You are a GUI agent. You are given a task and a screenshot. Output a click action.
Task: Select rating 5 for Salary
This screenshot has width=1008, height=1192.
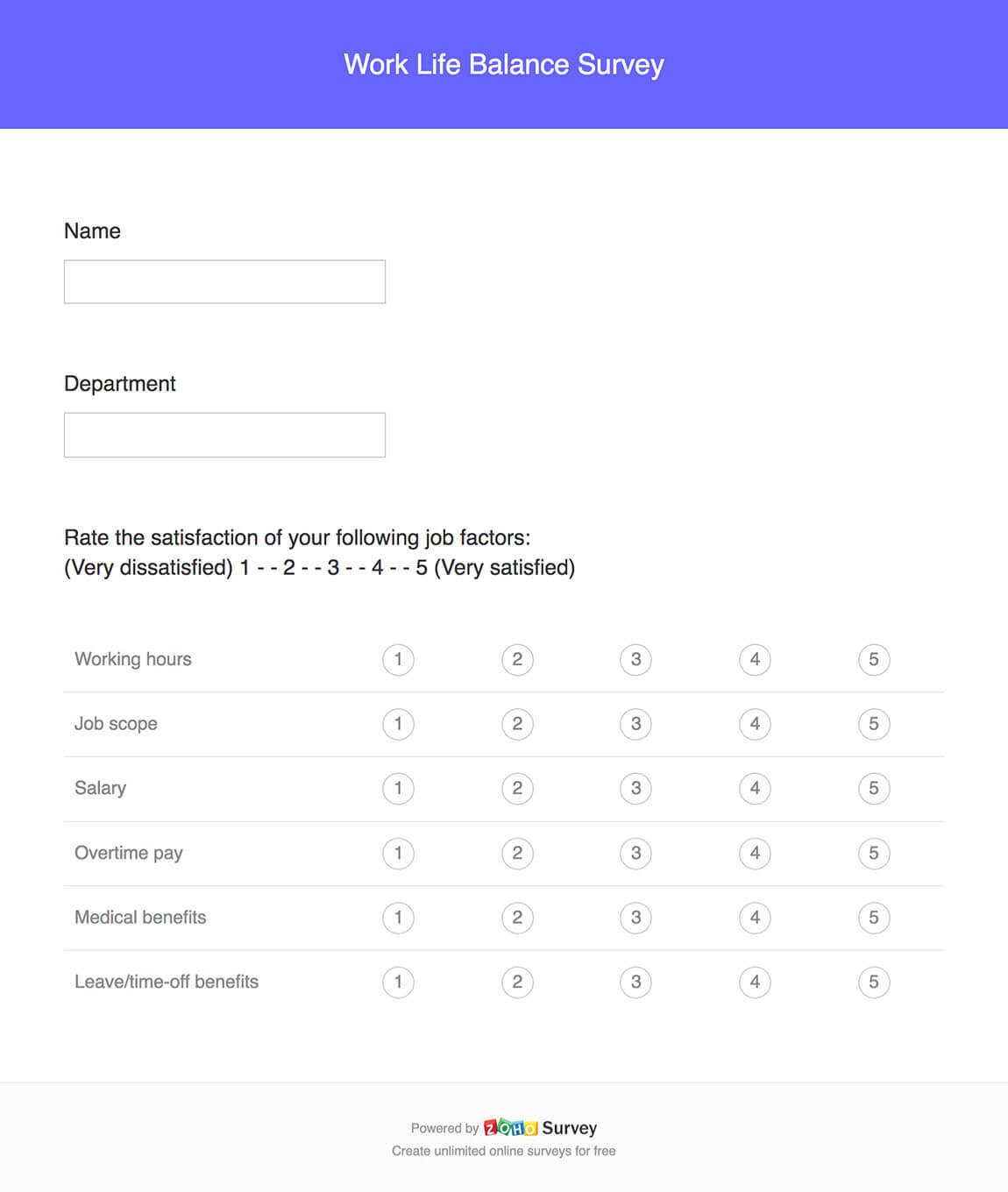[874, 788]
